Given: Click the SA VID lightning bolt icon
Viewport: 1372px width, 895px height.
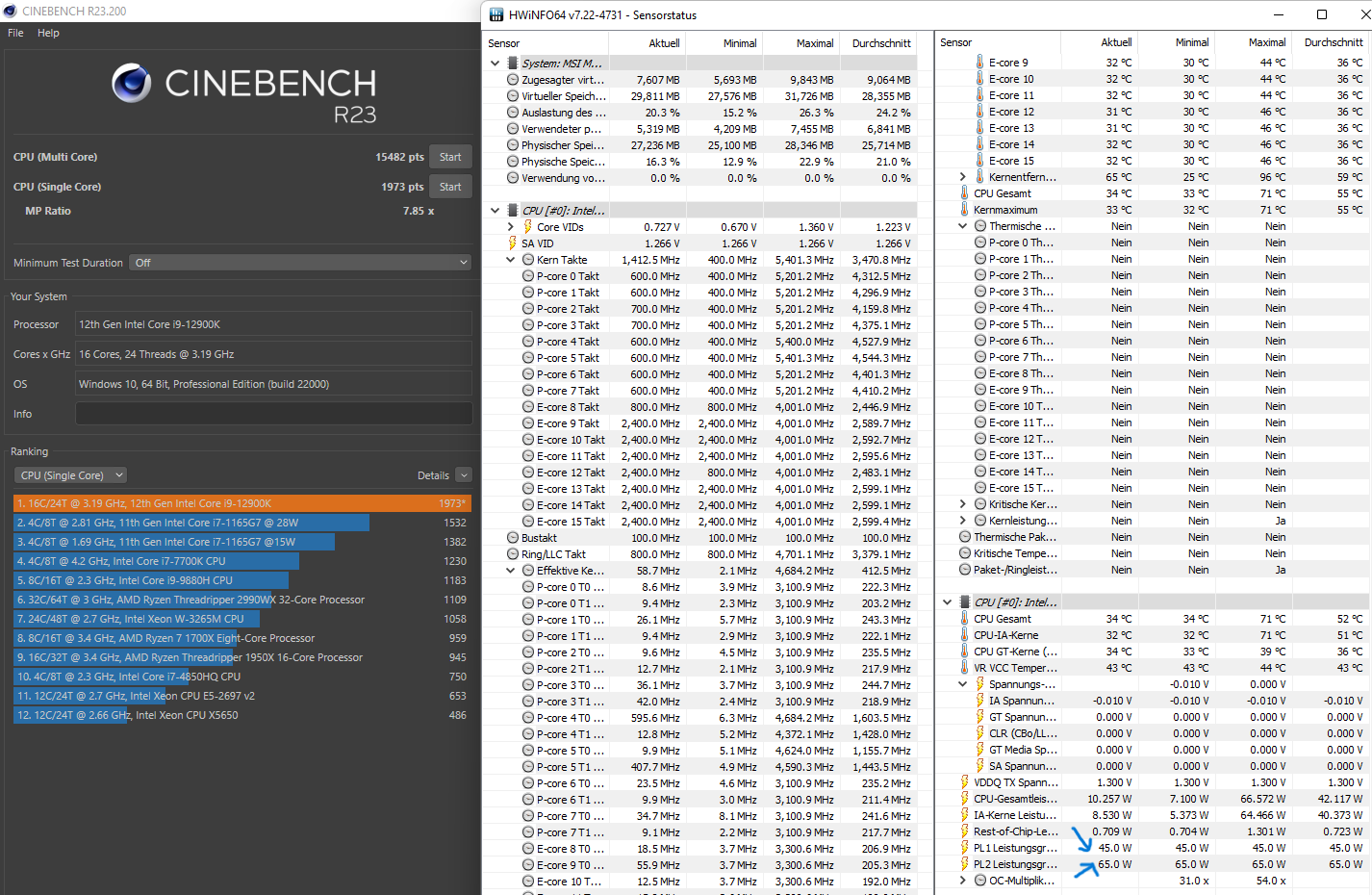Looking at the screenshot, I should coord(513,243).
